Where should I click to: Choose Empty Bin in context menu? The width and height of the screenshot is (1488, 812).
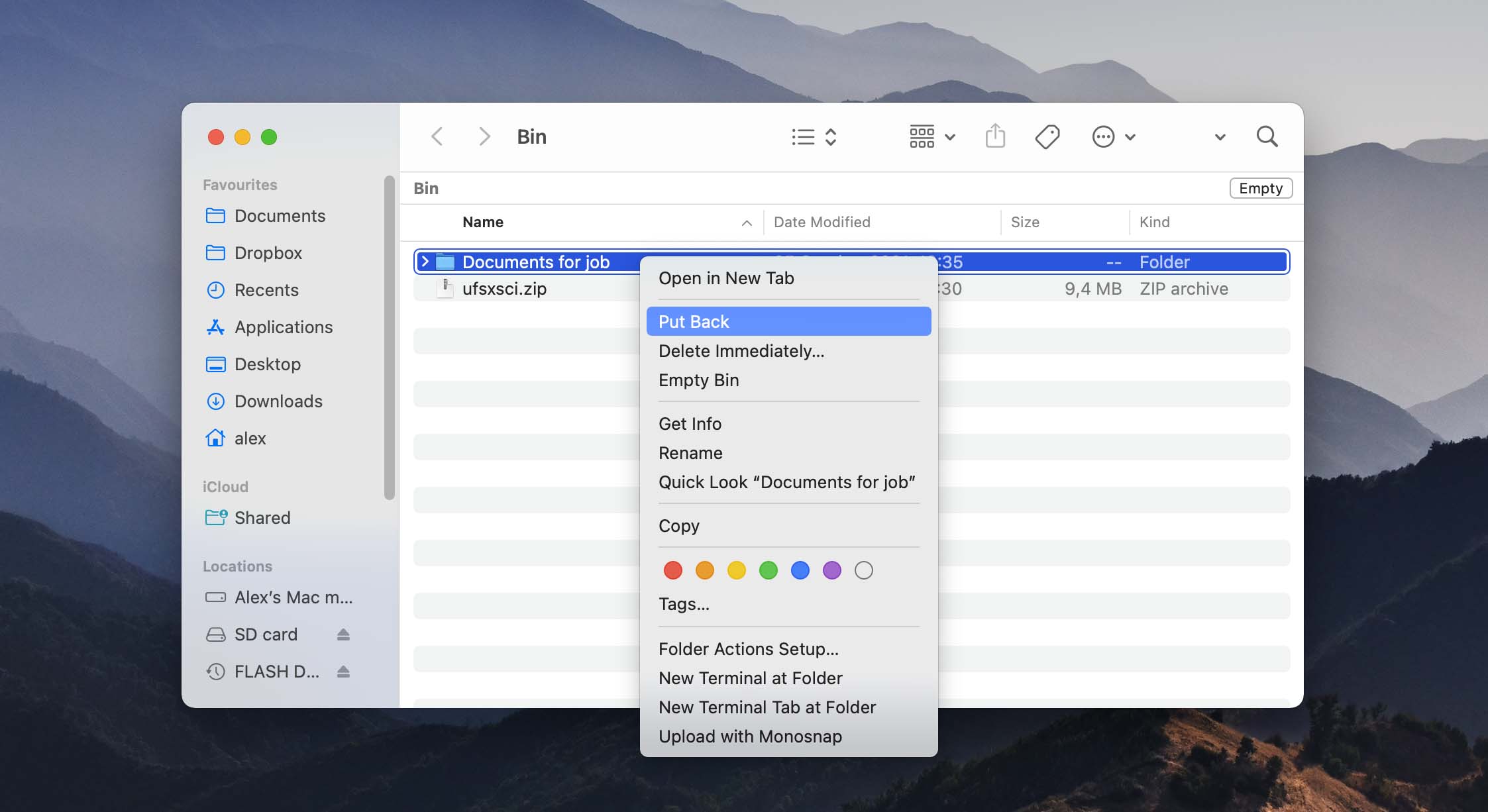788,380
